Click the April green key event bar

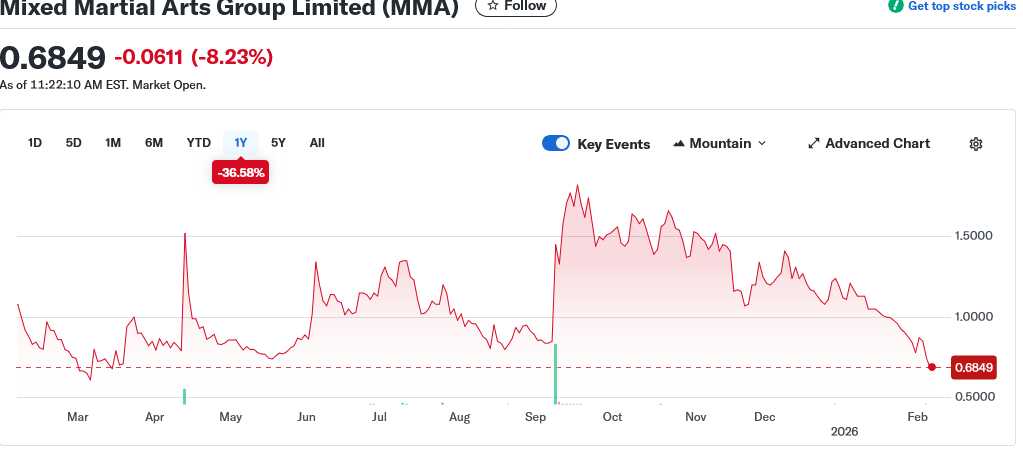point(185,396)
